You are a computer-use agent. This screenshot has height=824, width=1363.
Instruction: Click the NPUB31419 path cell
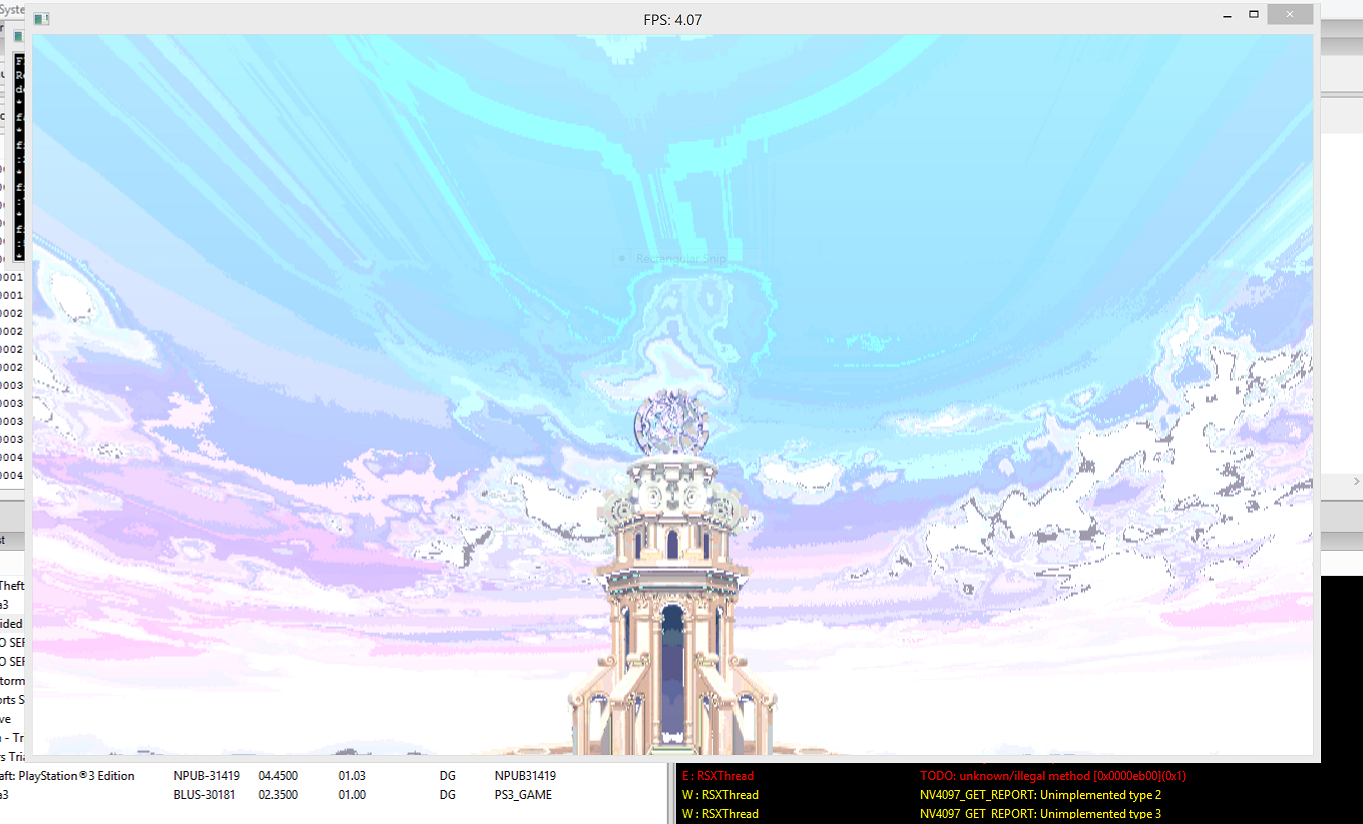pyautogui.click(x=525, y=775)
